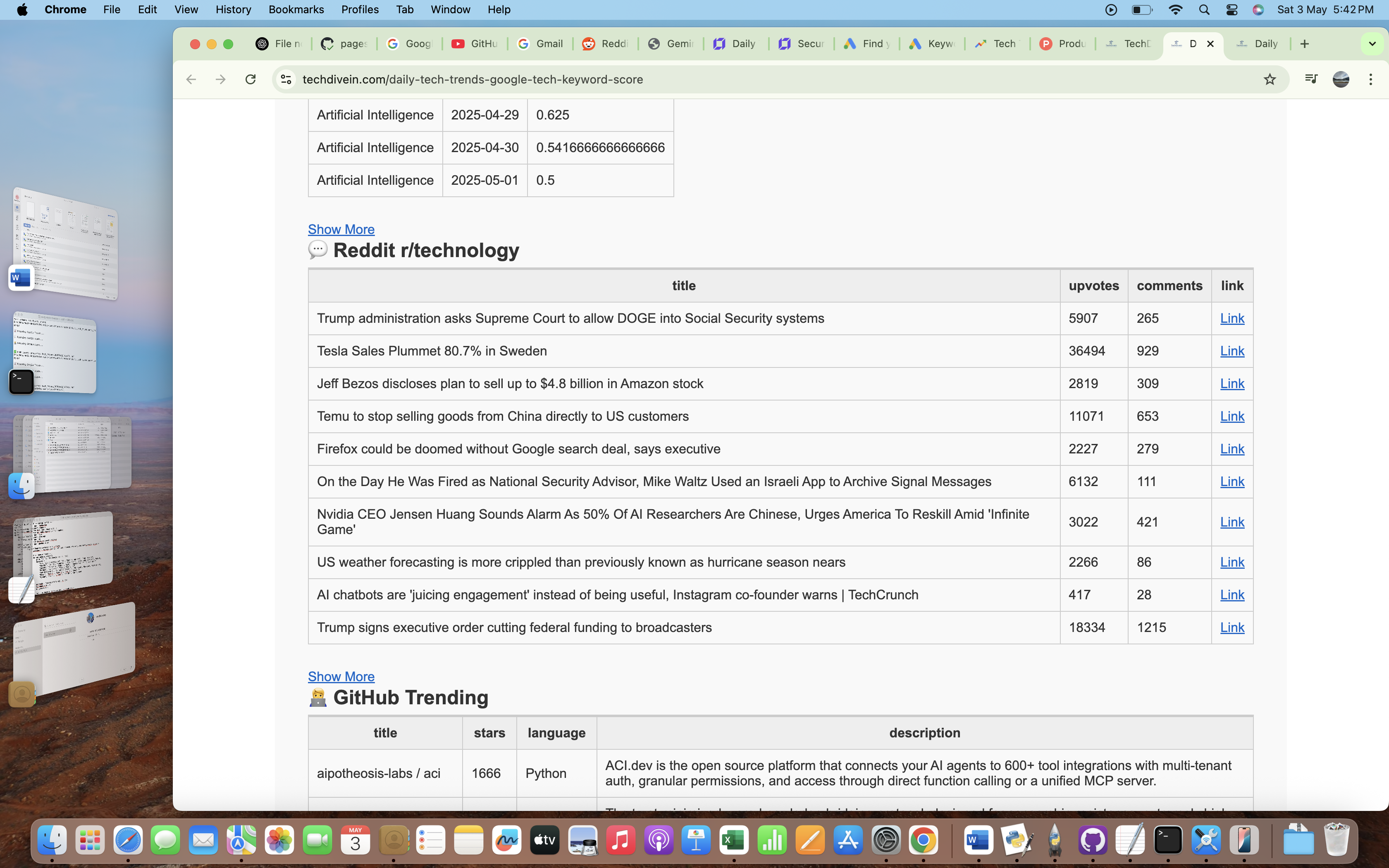This screenshot has height=868, width=1389.
Task: Click Show More under the Artificial Intelligence table
Action: 341,229
